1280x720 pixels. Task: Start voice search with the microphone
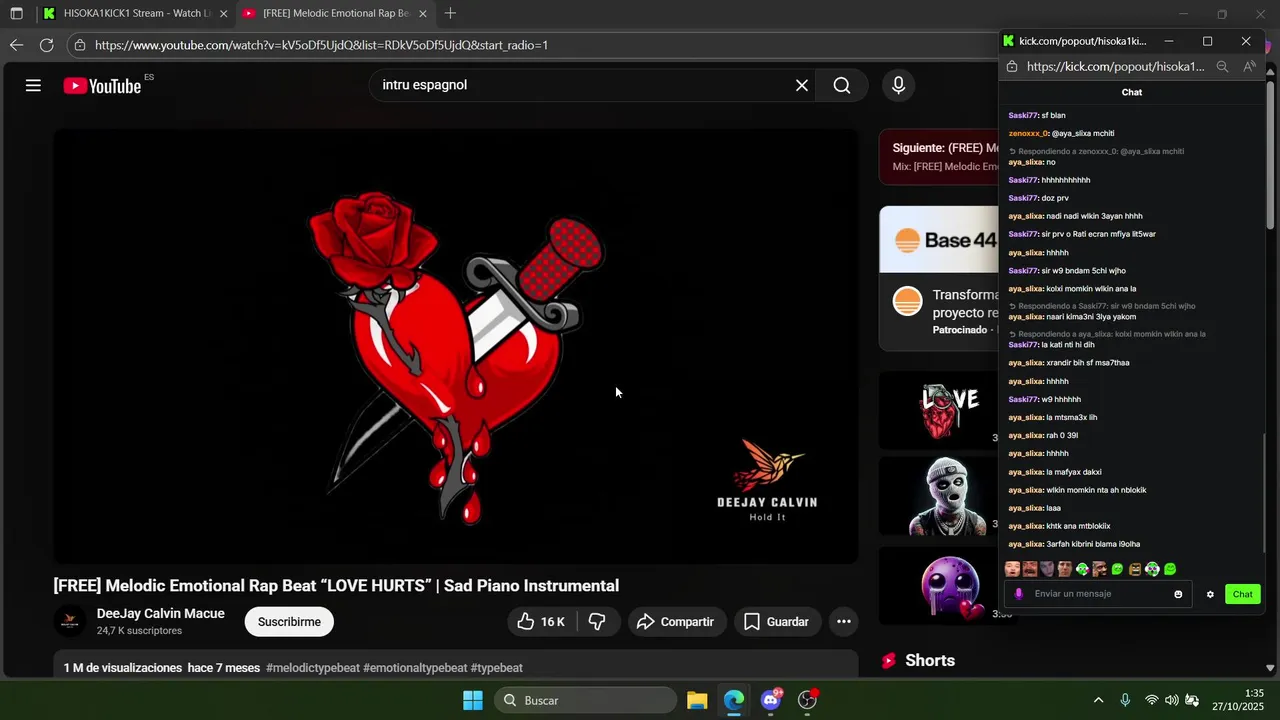click(898, 86)
